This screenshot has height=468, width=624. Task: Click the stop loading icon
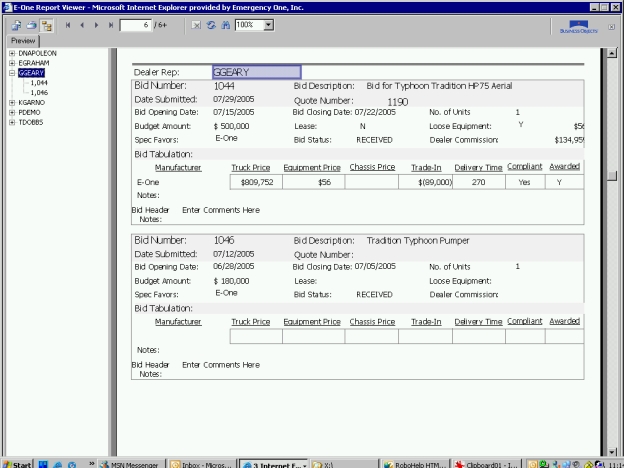coord(196,25)
